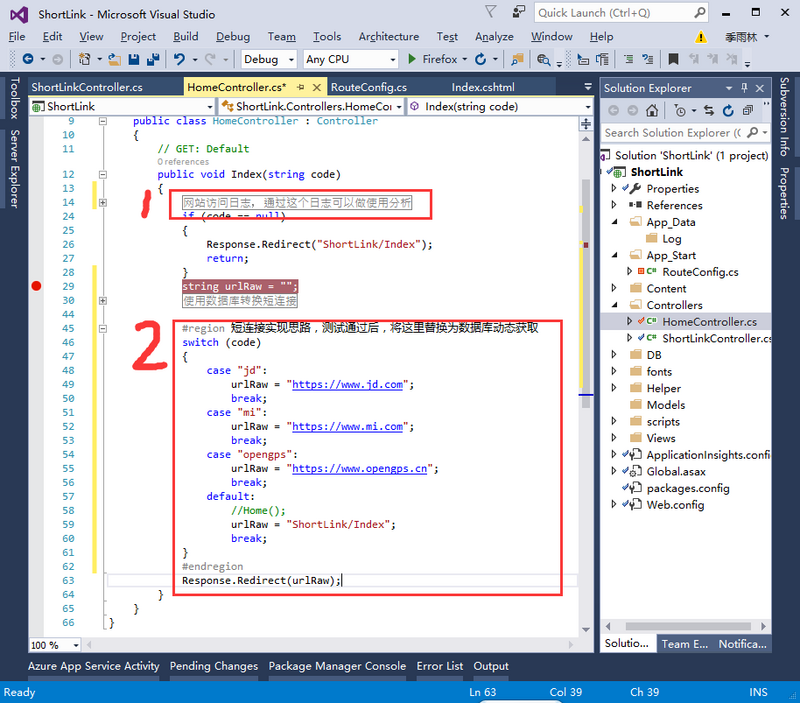800x703 pixels.
Task: Click the Solution Explorer horizontal scrollbar
Action: [687, 626]
